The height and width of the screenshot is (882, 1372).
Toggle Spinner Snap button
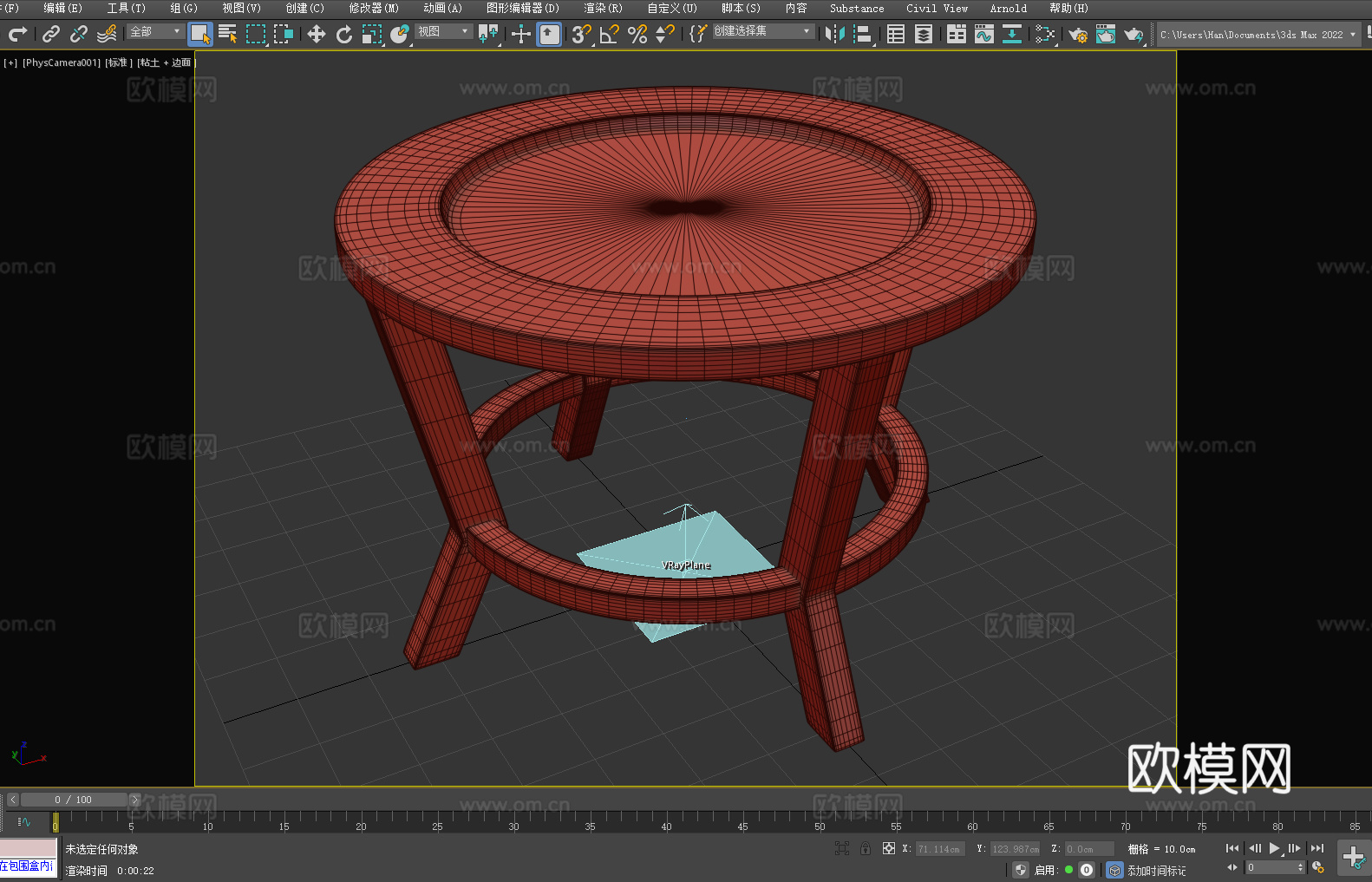coord(665,34)
